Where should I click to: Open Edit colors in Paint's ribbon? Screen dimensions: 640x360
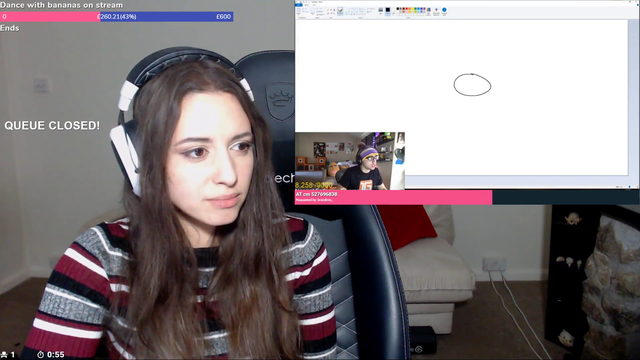429,11
